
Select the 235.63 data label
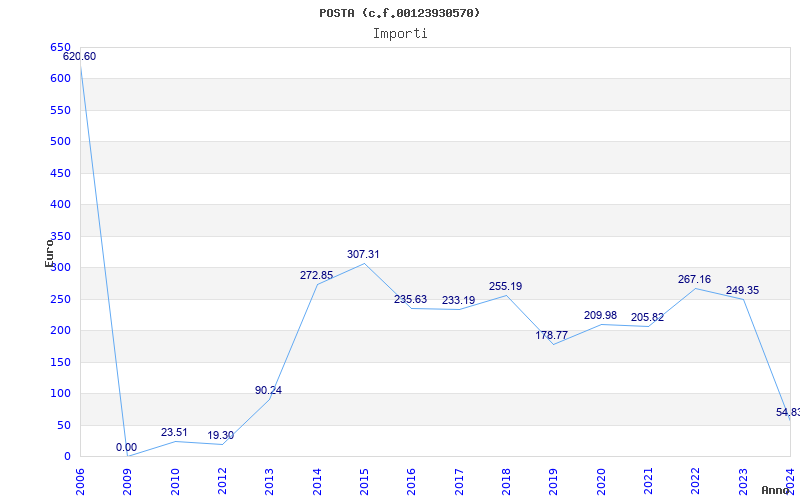click(411, 299)
